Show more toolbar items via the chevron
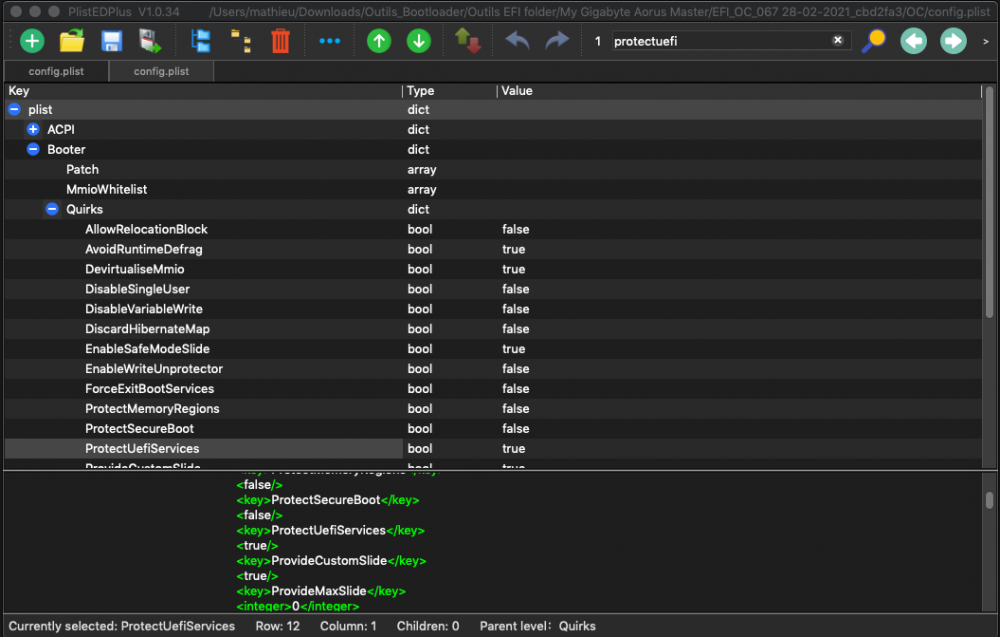1000x637 pixels. tap(985, 41)
